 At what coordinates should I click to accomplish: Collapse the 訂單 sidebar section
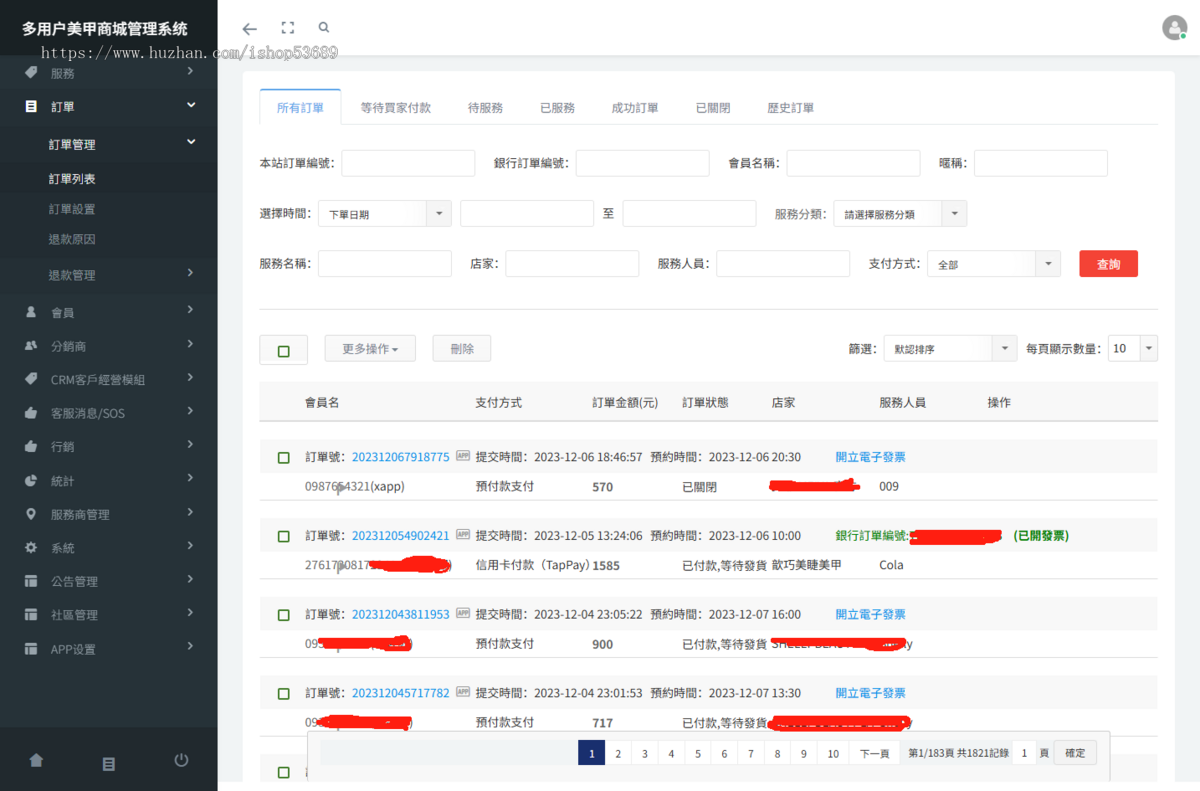191,105
